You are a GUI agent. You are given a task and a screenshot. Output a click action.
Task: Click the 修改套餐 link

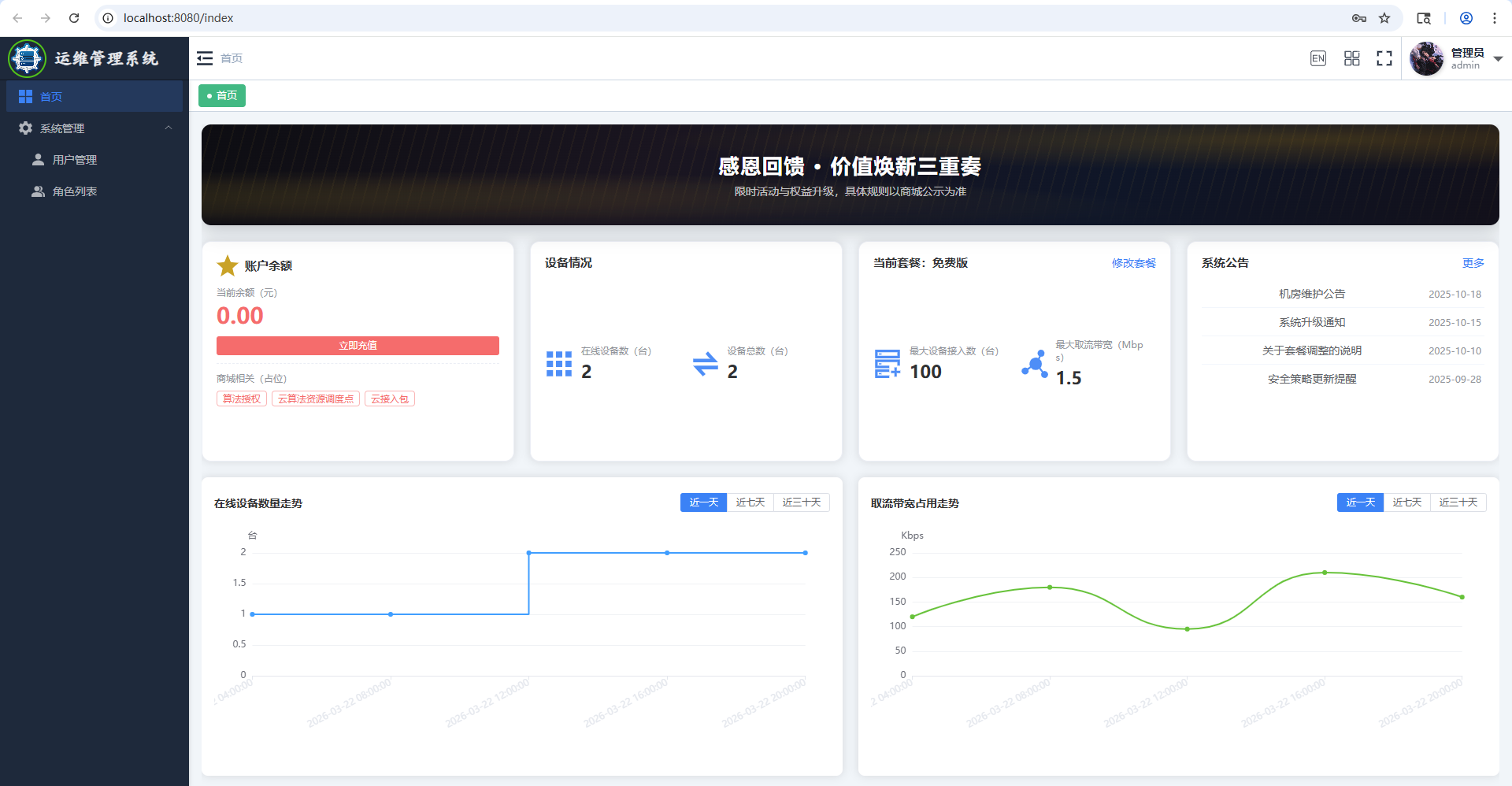(1134, 263)
